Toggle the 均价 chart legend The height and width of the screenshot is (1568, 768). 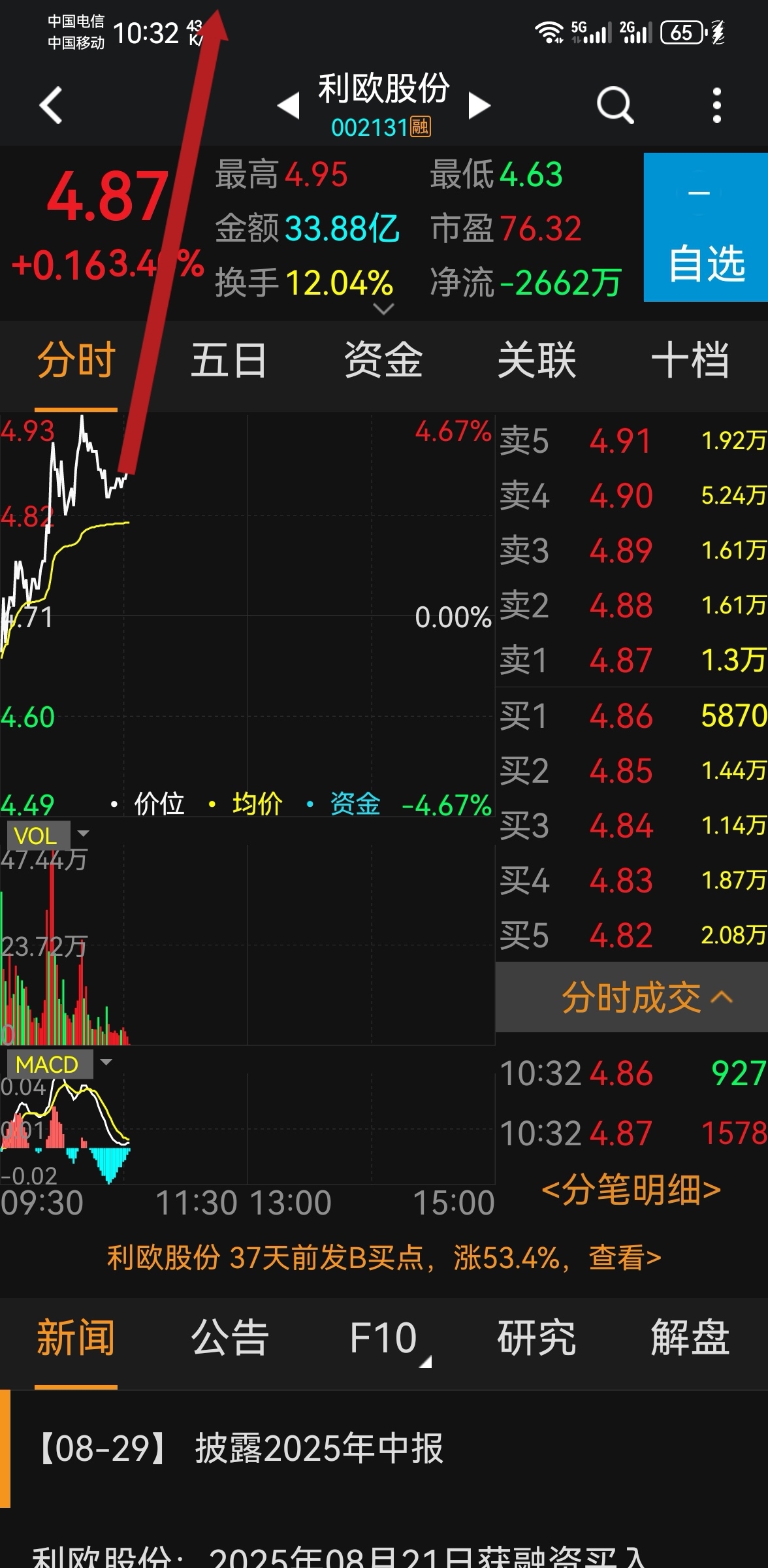click(246, 804)
